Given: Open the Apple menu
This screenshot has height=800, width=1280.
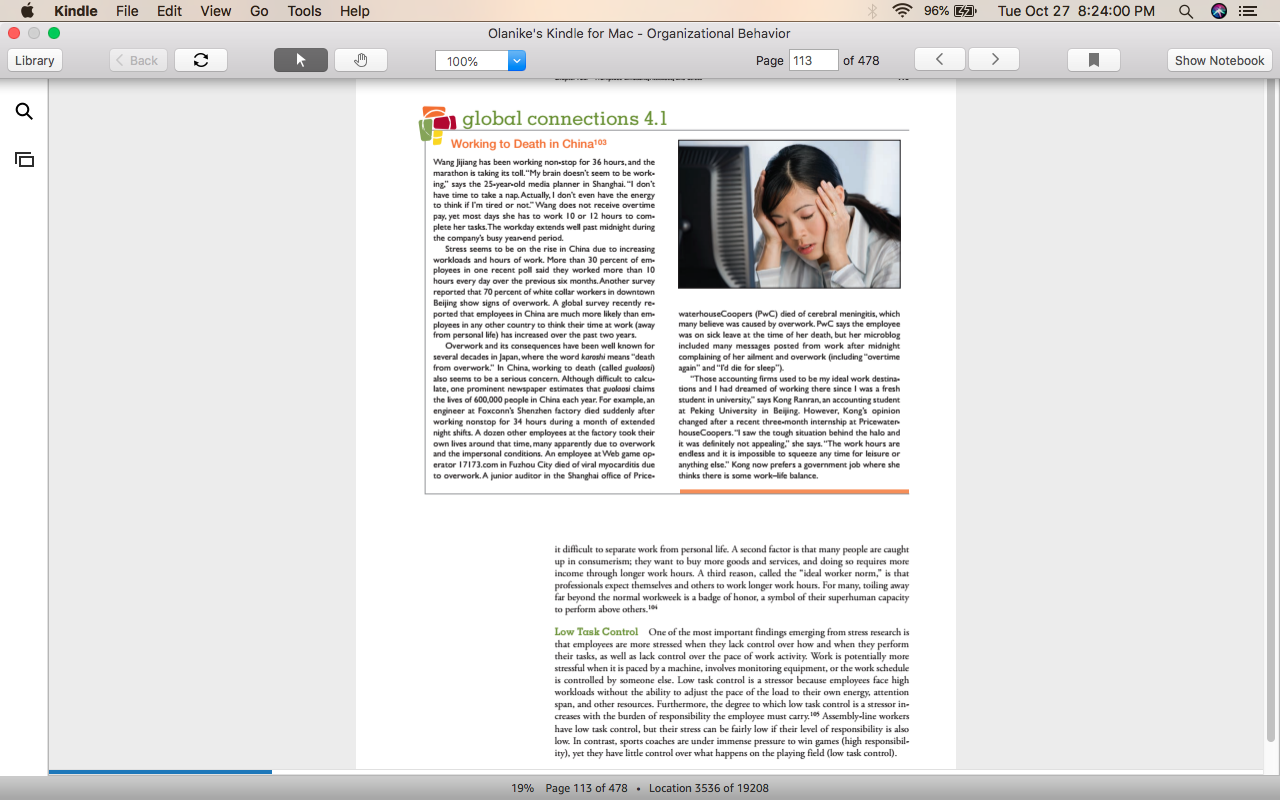Looking at the screenshot, I should pyautogui.click(x=27, y=11).
